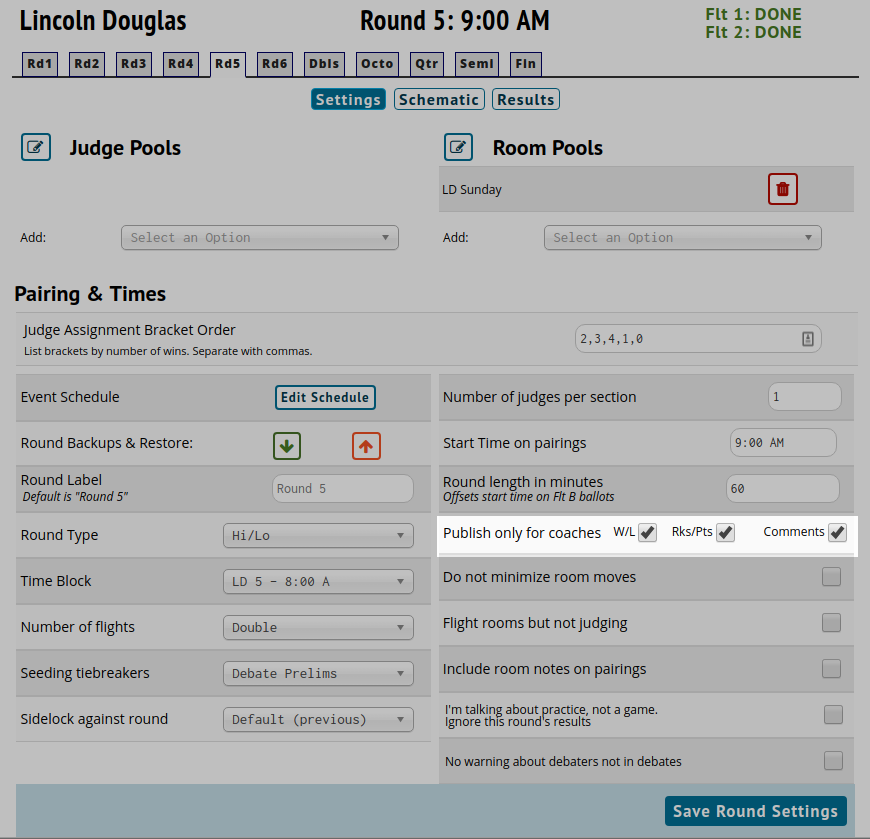Click the Judge Pools edit icon
The width and height of the screenshot is (870, 839).
36,147
